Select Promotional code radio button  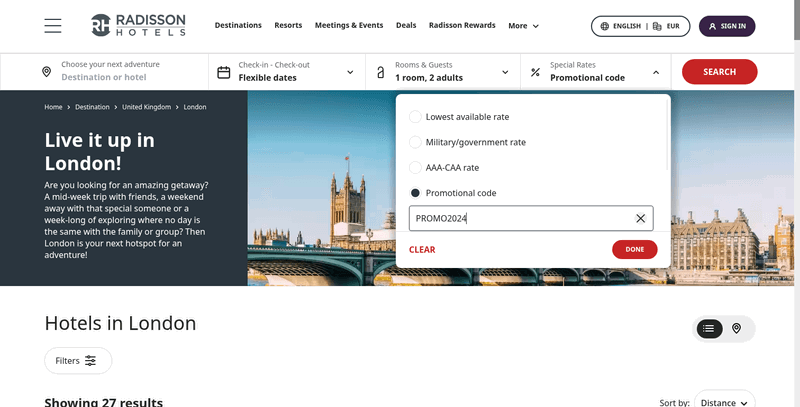pyautogui.click(x=415, y=193)
